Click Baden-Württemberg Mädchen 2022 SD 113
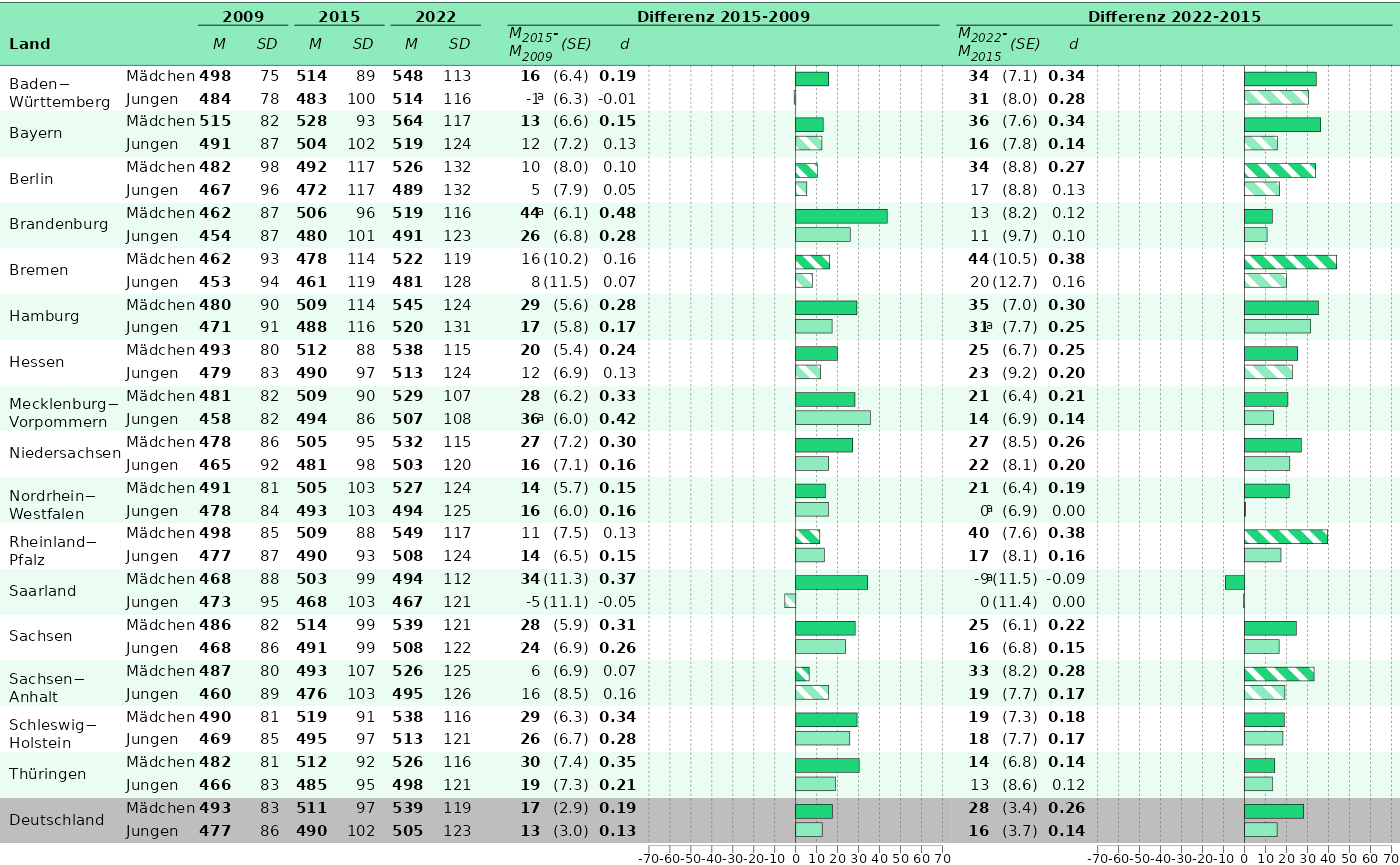 457,76
